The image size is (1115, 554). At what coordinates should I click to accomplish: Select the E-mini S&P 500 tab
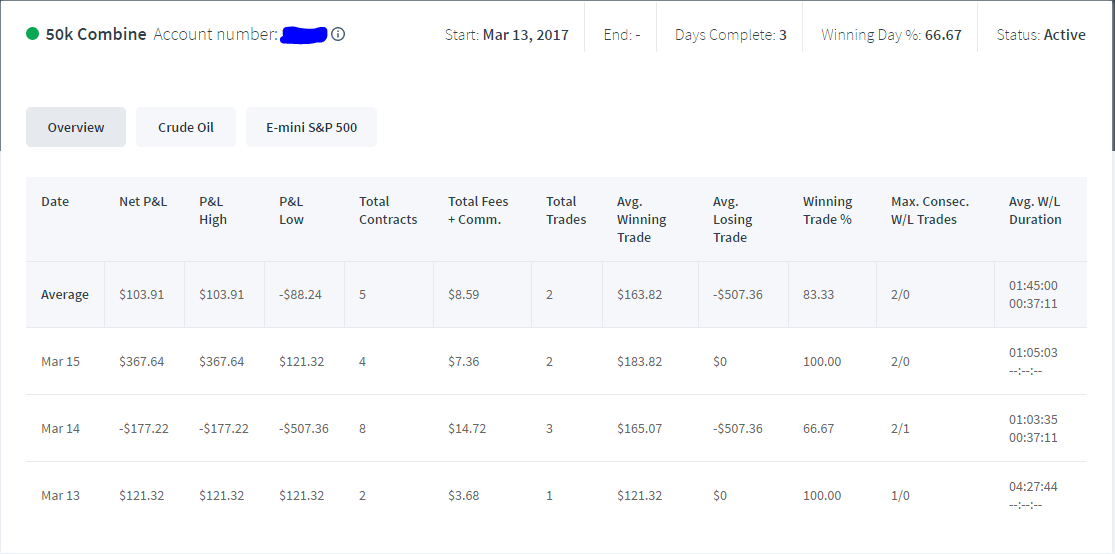click(311, 127)
